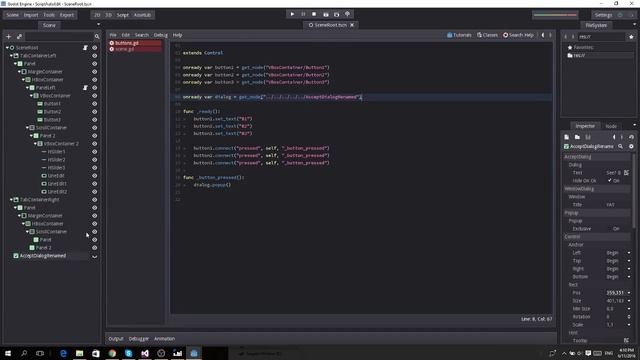Open the Settings button
Image resolution: width=640 pixels, height=360 pixels.
tap(603, 15)
